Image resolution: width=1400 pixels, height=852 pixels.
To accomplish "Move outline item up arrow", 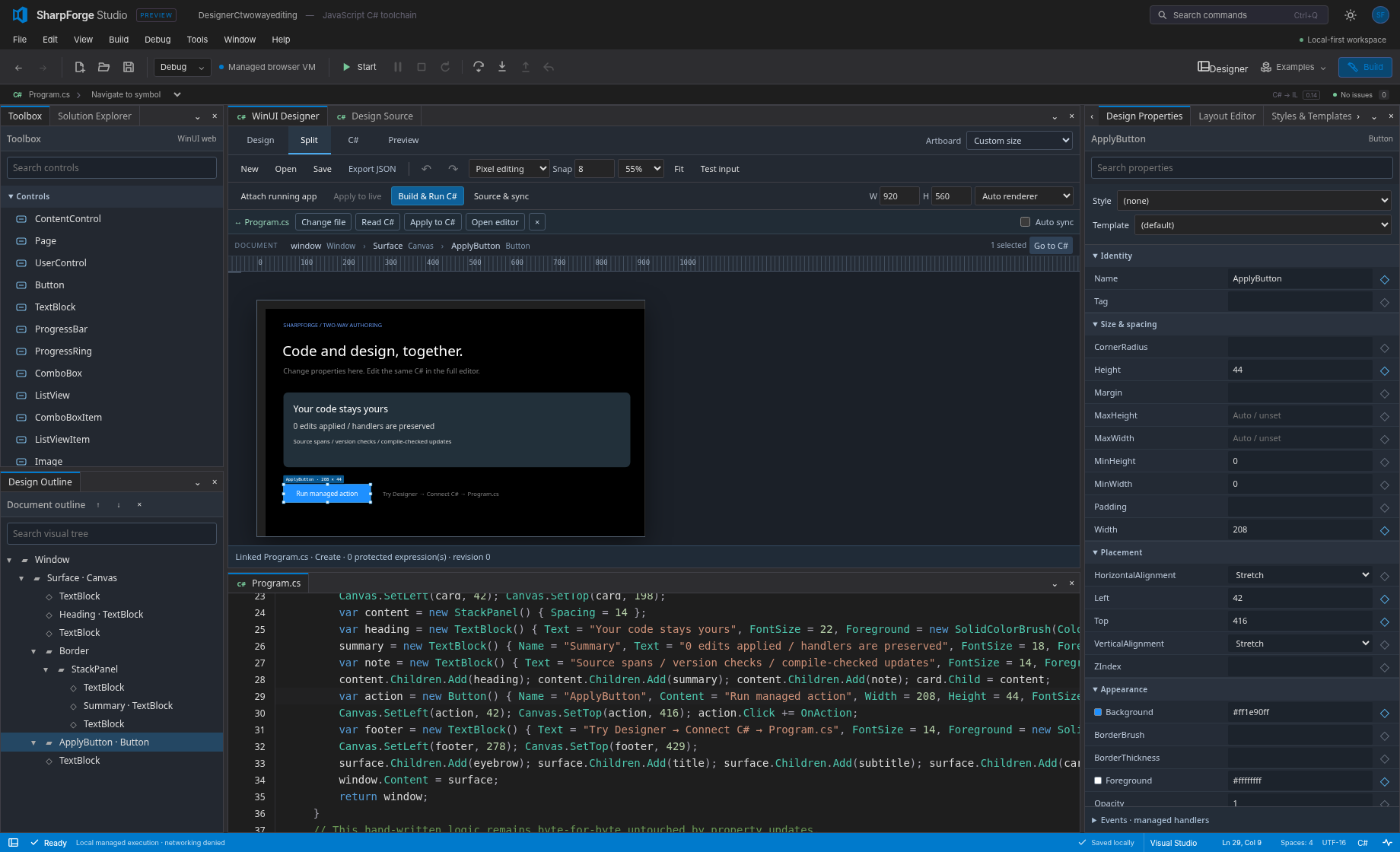I will [98, 505].
